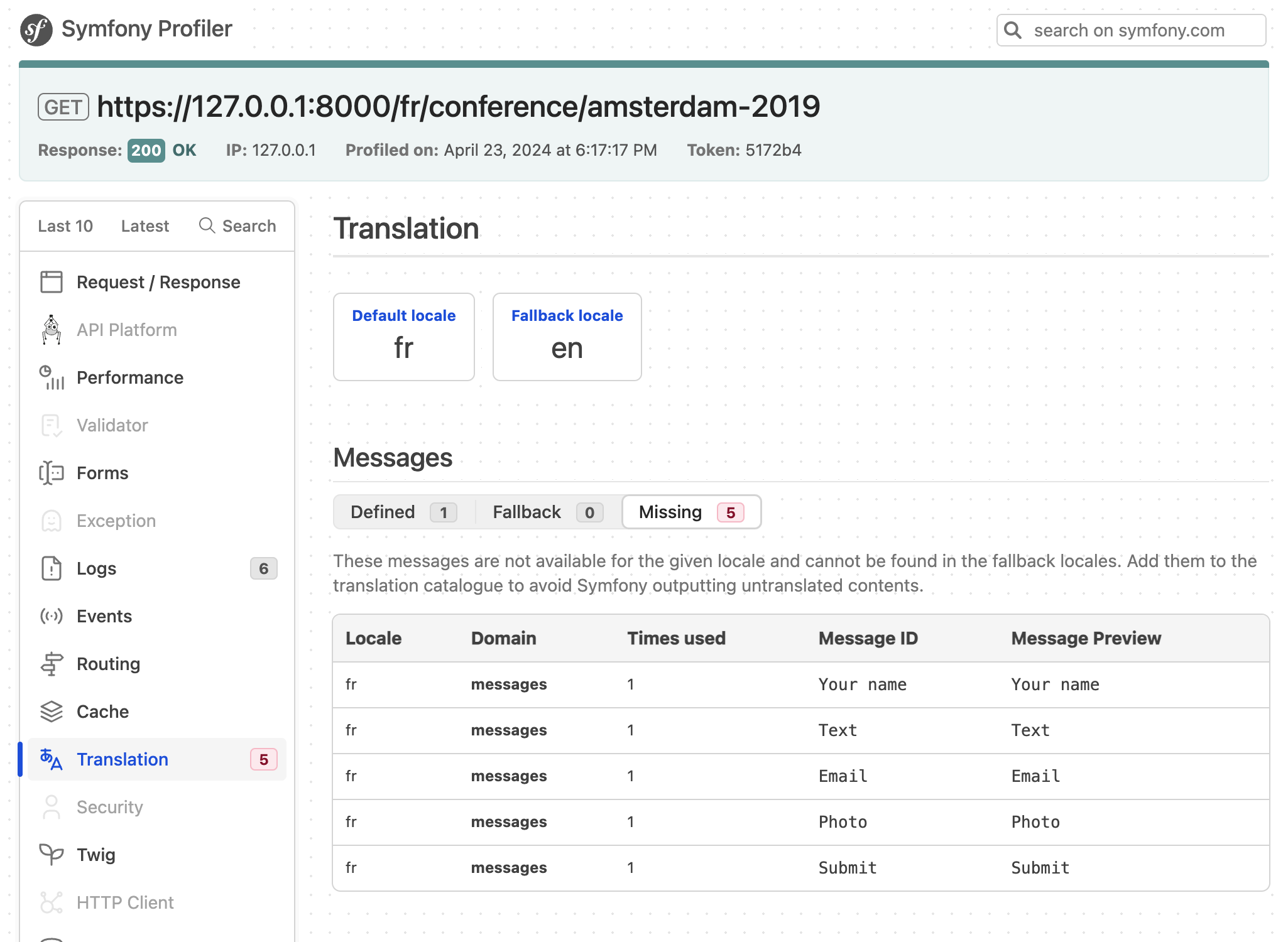Click the Forms panel icon
Image resolution: width=1288 pixels, height=942 pixels.
click(52, 473)
